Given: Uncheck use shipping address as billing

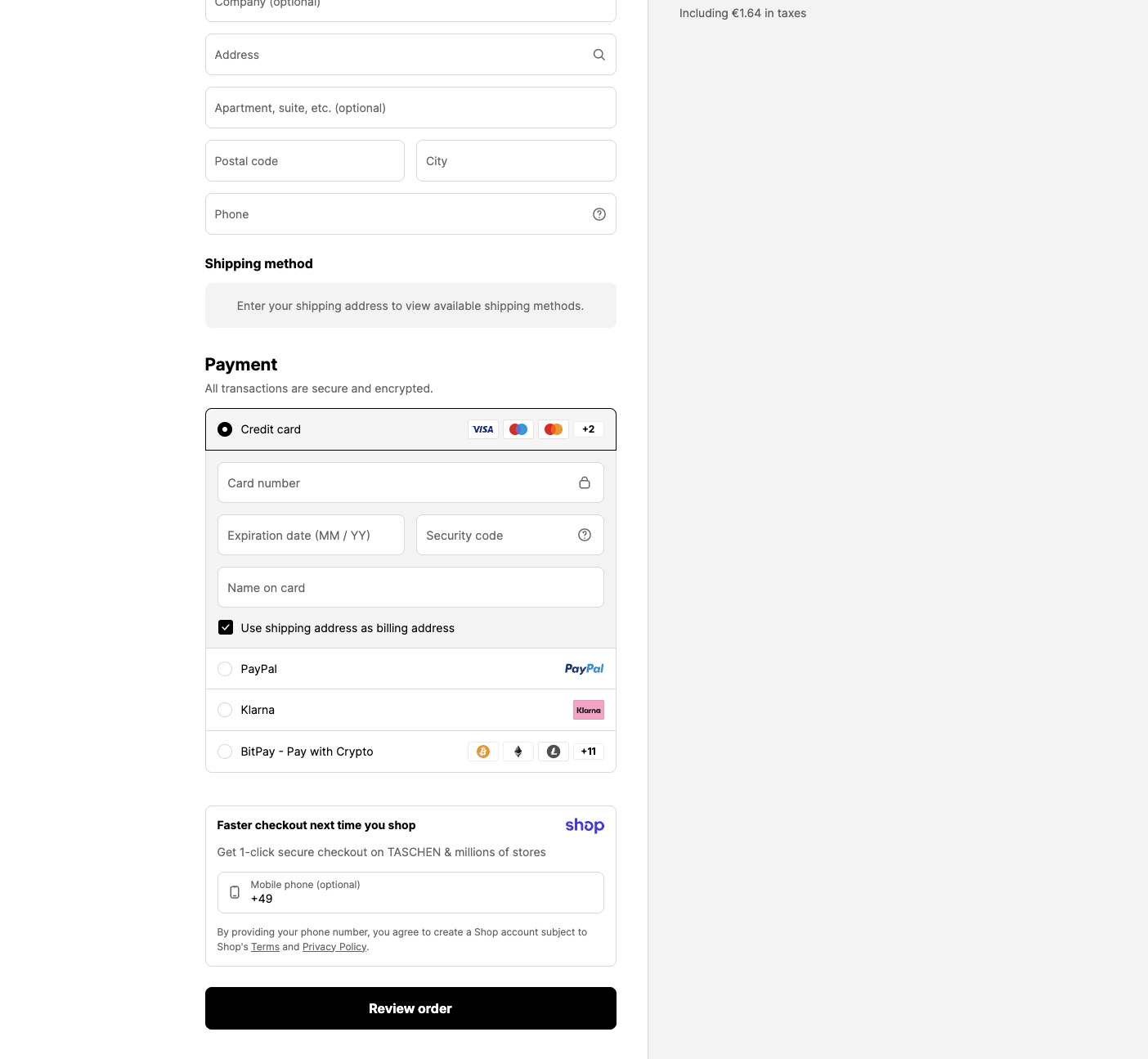Looking at the screenshot, I should [226, 627].
